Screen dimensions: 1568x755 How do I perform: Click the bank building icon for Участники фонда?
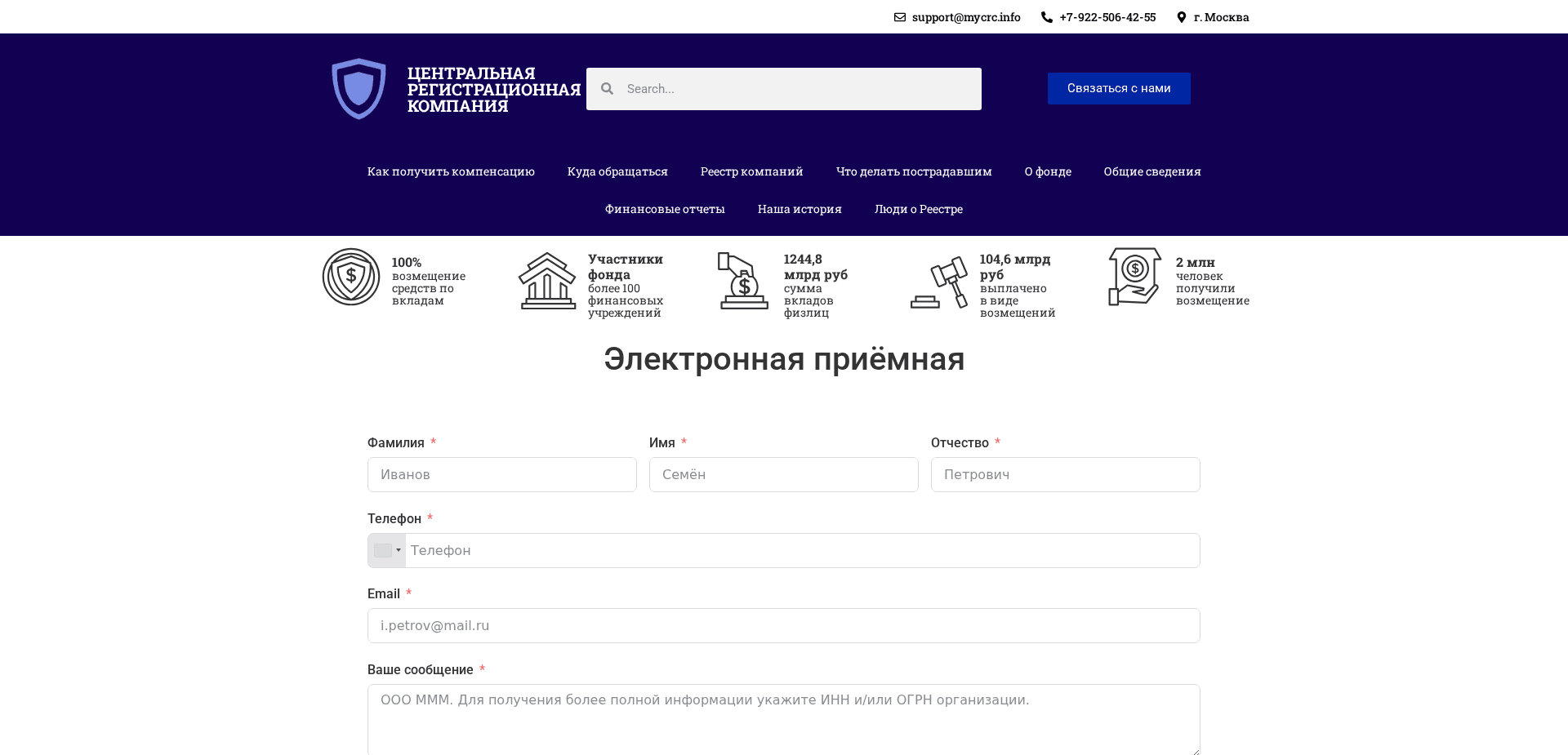pyautogui.click(x=546, y=282)
